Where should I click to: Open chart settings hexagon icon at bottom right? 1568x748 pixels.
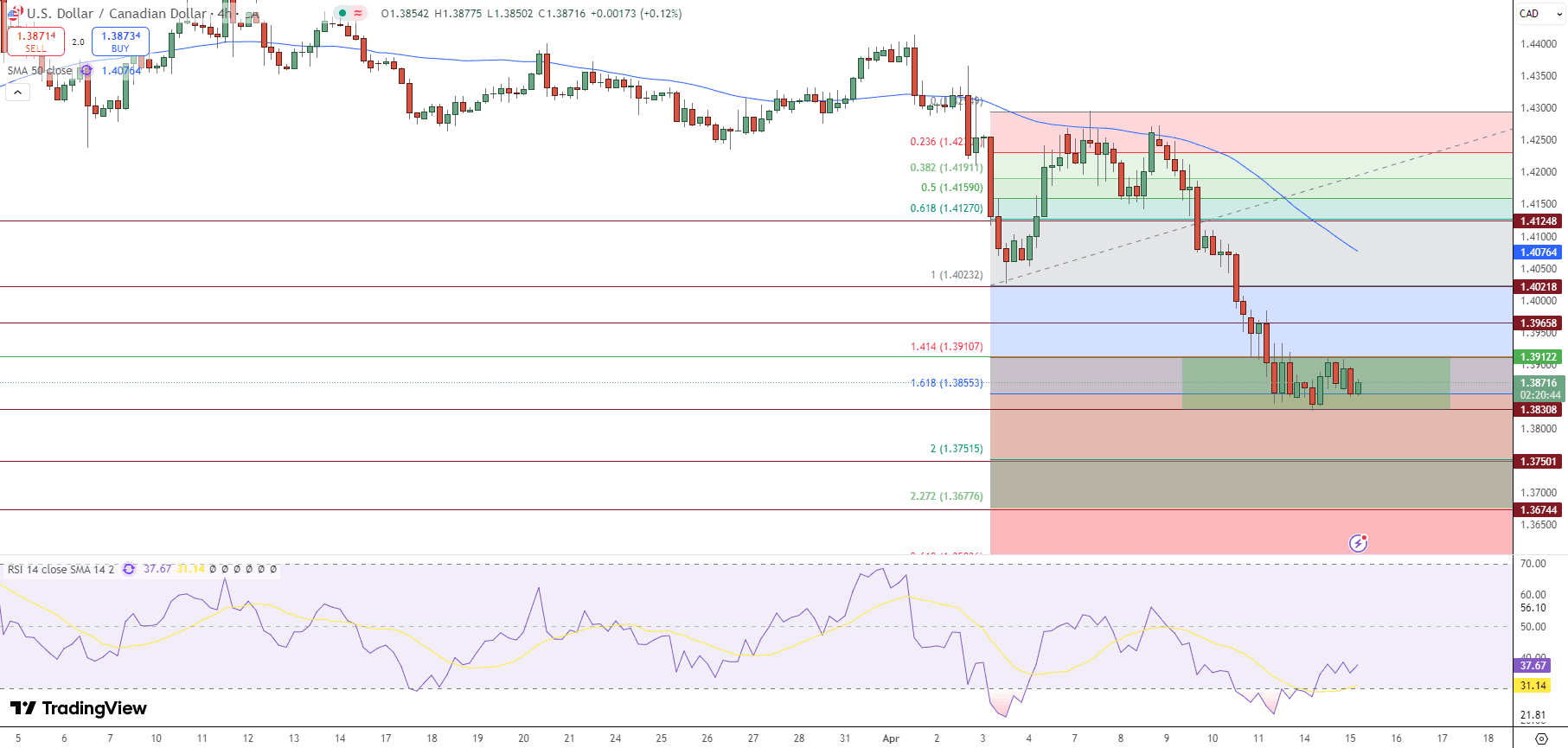tap(1540, 738)
